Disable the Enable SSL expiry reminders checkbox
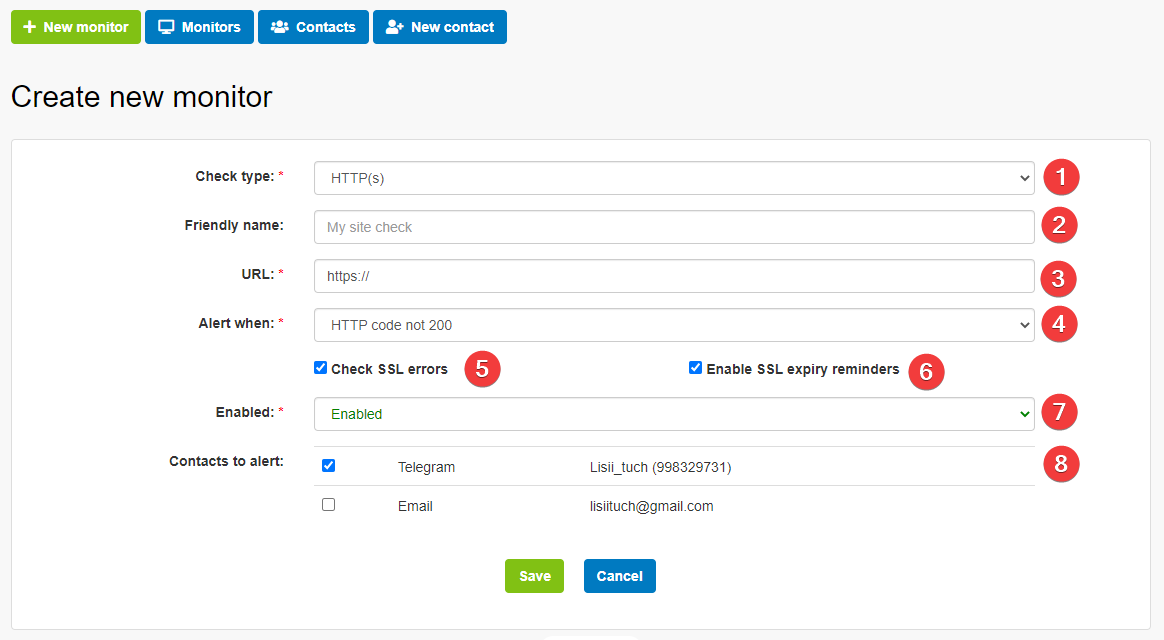The image size is (1164, 640). pos(696,368)
